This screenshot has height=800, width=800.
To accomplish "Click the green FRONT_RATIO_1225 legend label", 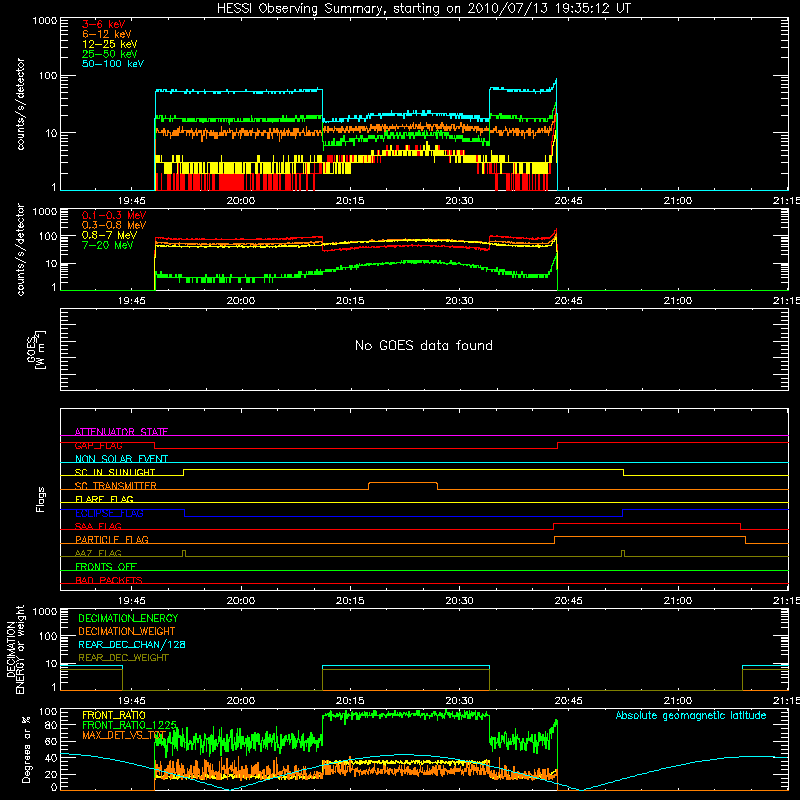I will coord(130,725).
